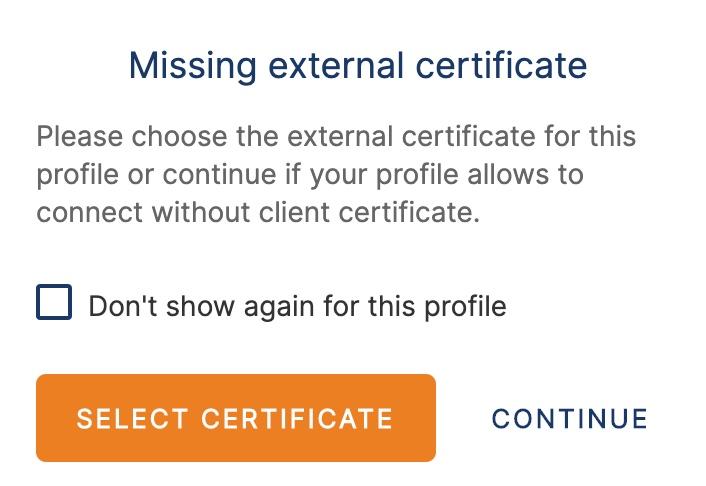
Task: Click the line "connect without client certificate."
Action: coord(259,213)
